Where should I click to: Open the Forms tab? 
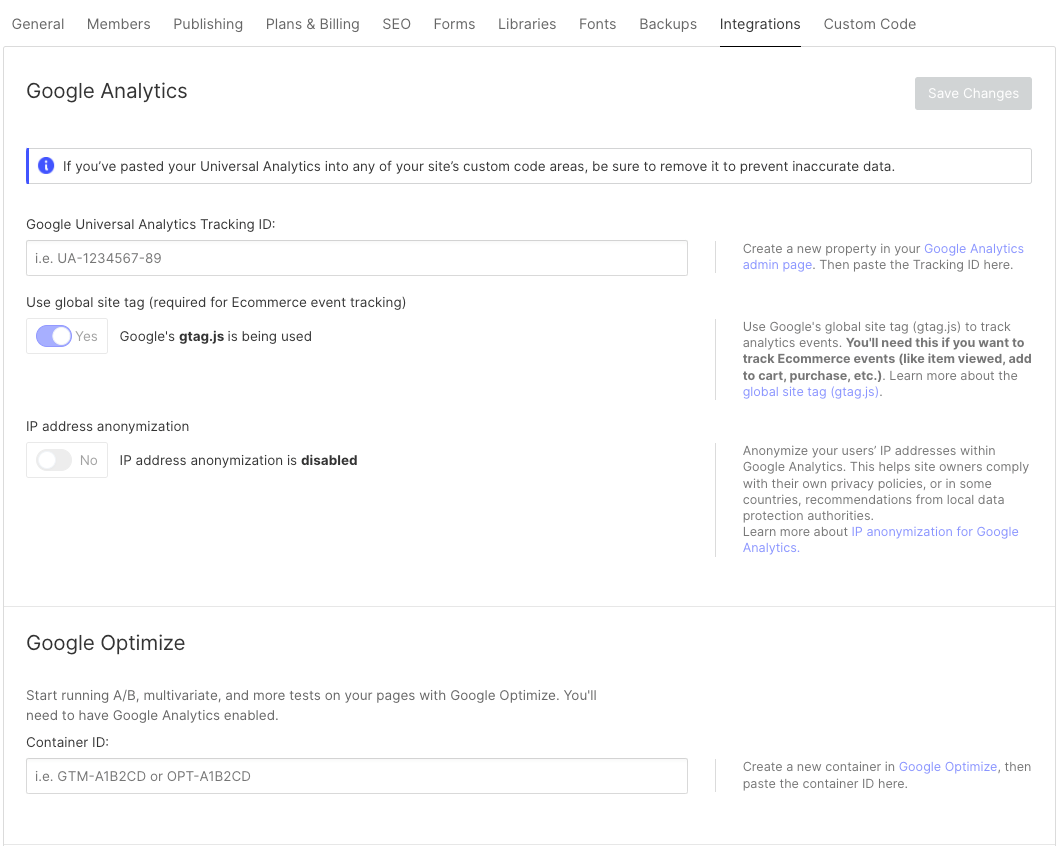(x=455, y=24)
